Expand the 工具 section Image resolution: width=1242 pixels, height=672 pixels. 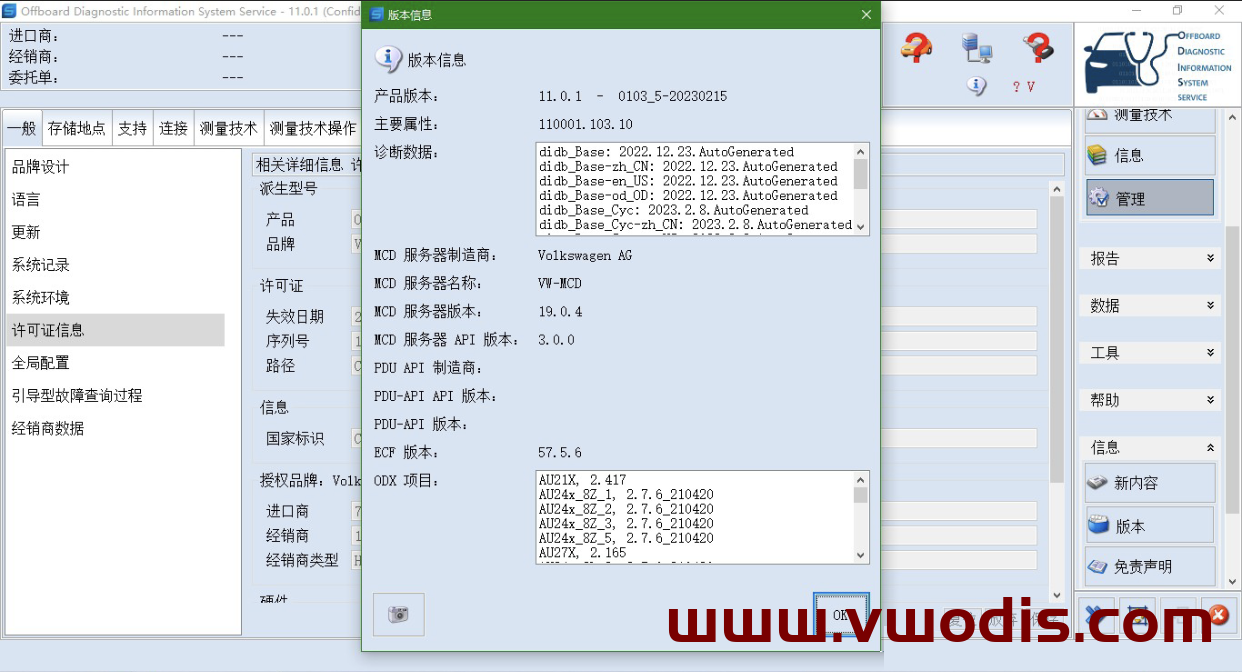tap(1152, 353)
